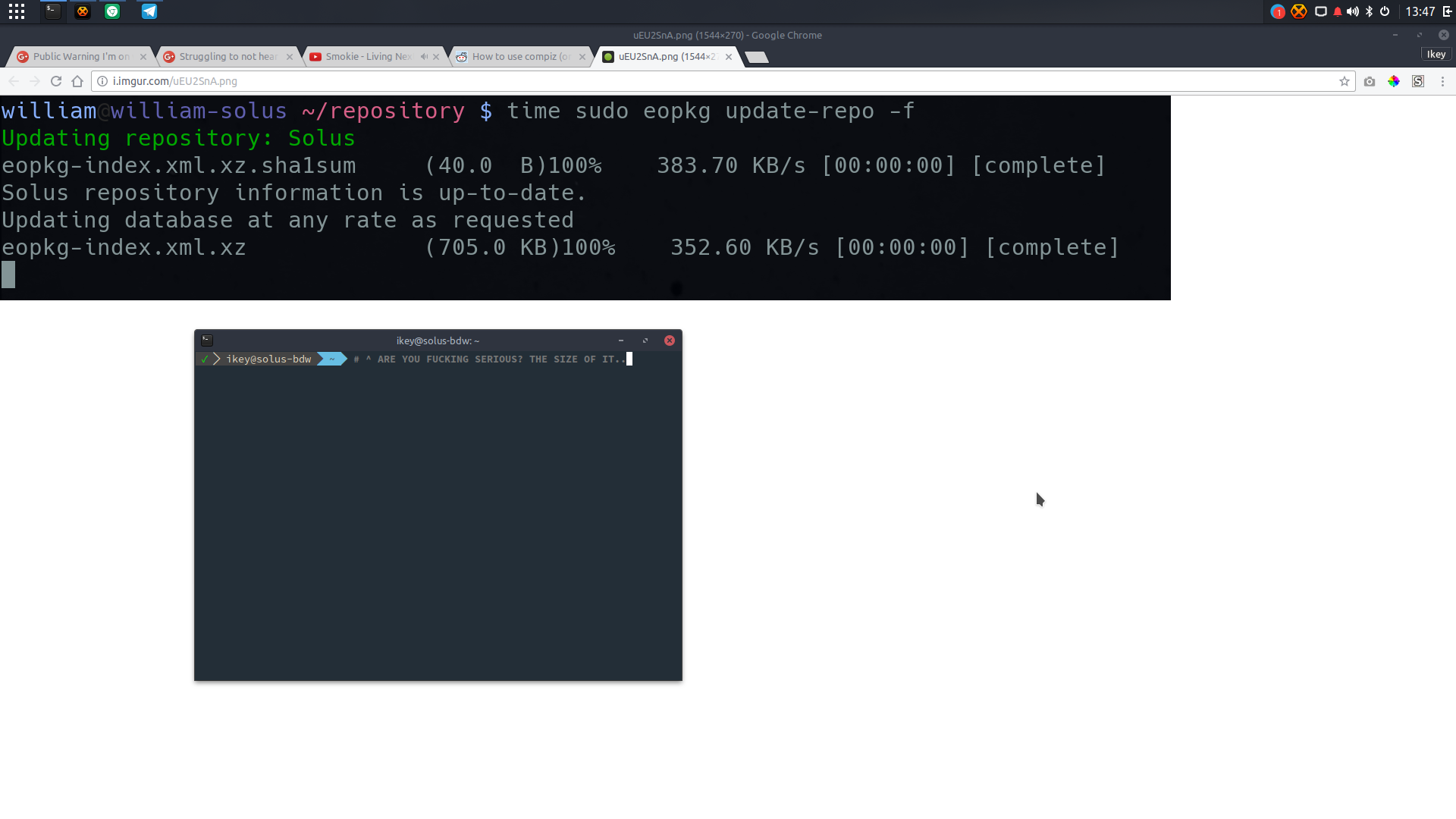Minimize the ikey@solus-bdw terminal window
The height and width of the screenshot is (819, 1456).
(621, 340)
